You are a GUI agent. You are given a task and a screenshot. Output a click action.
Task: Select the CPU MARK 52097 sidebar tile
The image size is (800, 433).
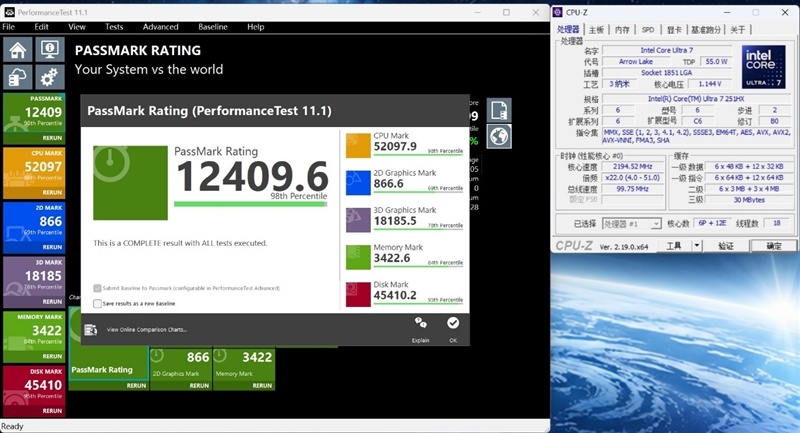[34, 173]
